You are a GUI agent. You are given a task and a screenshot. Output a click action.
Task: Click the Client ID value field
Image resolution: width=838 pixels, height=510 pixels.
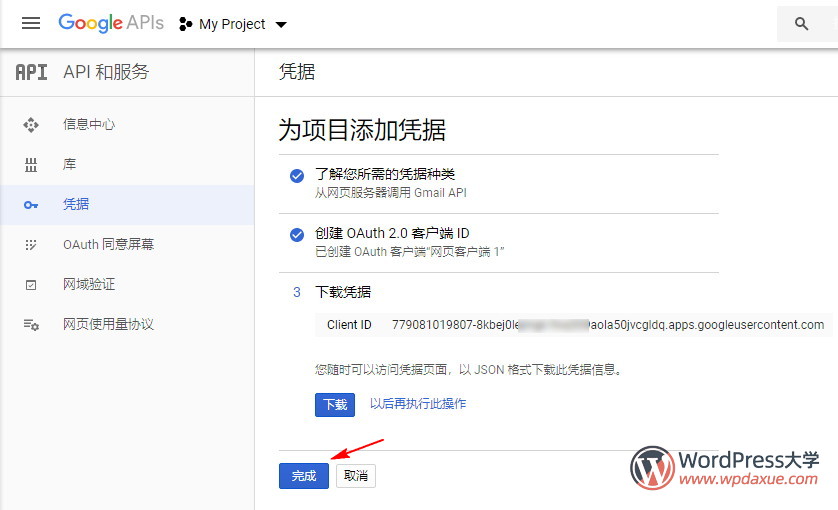tap(608, 324)
